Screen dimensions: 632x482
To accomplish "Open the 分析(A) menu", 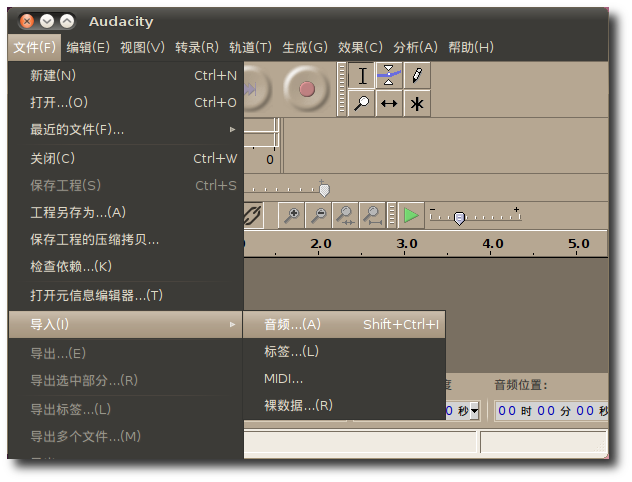I will 415,48.
